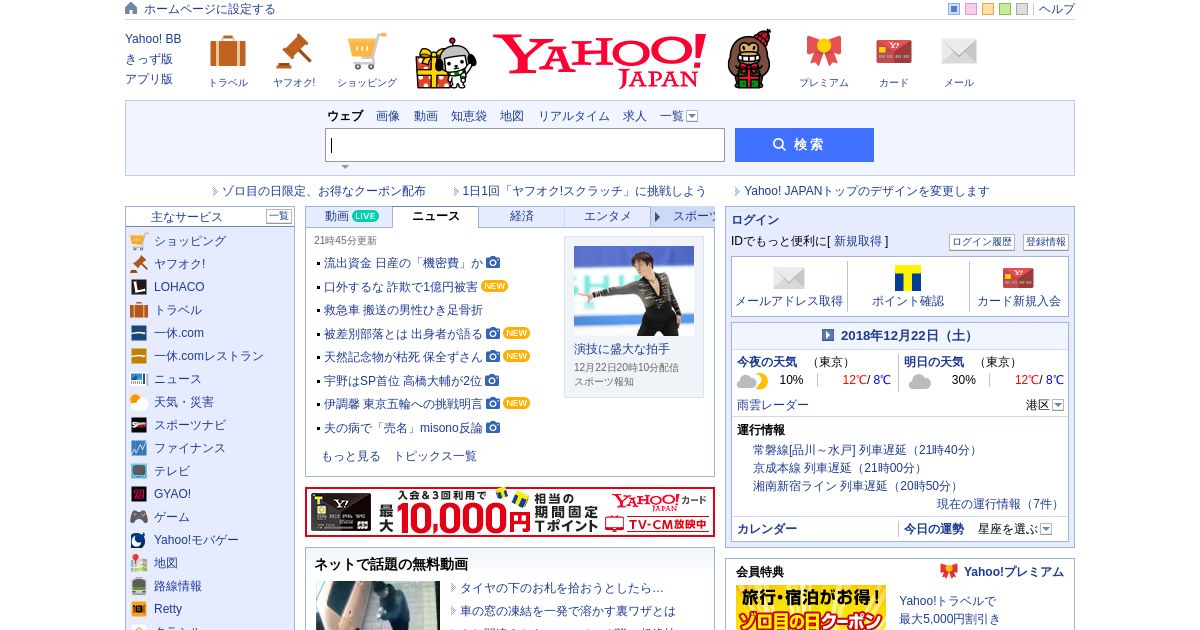Click カード新規入会 card icon
Viewport: 1200px width, 630px height.
tap(1018, 278)
